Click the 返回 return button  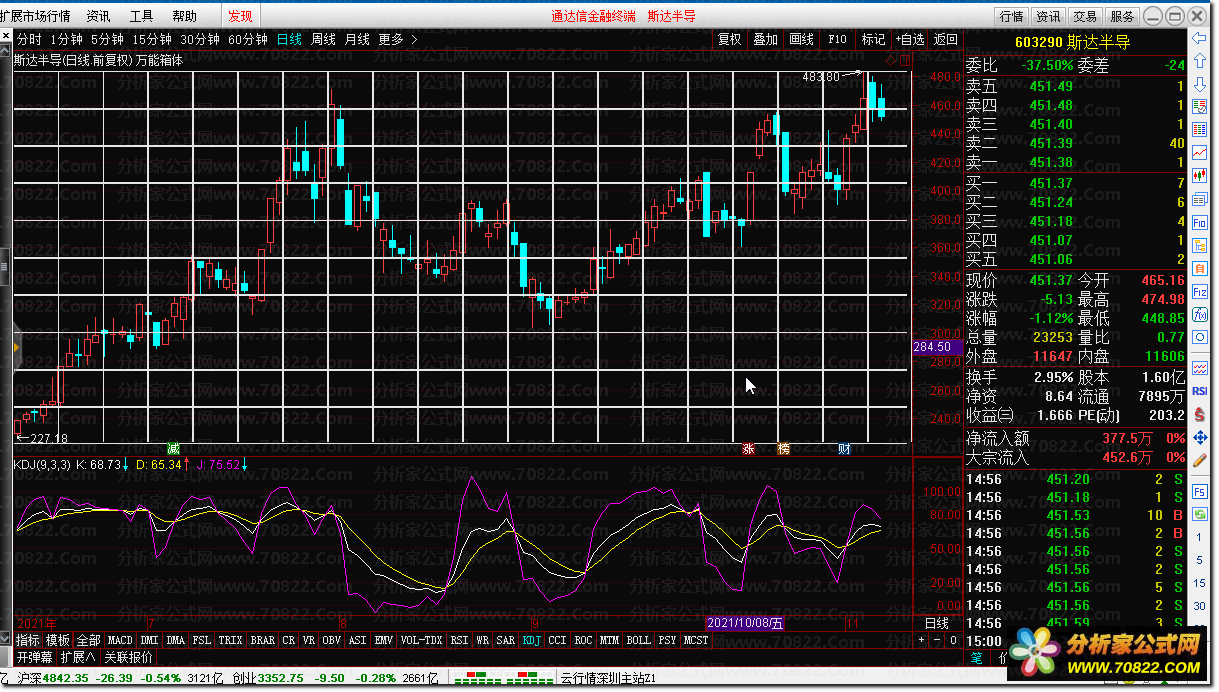point(945,39)
